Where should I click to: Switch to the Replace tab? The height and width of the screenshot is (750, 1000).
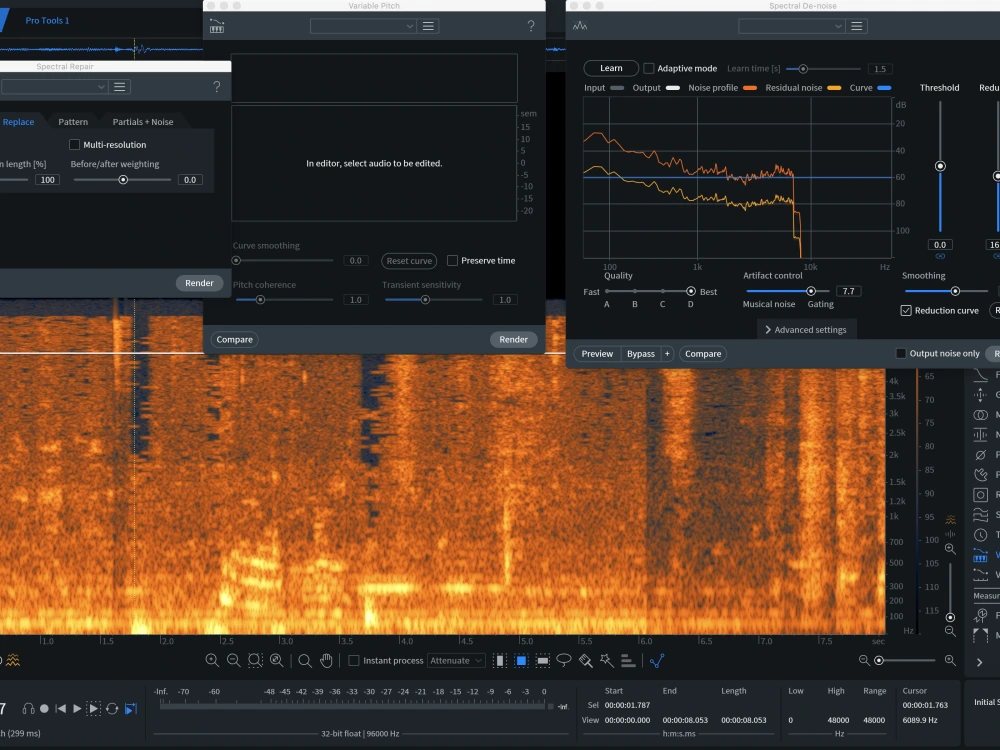pos(18,122)
